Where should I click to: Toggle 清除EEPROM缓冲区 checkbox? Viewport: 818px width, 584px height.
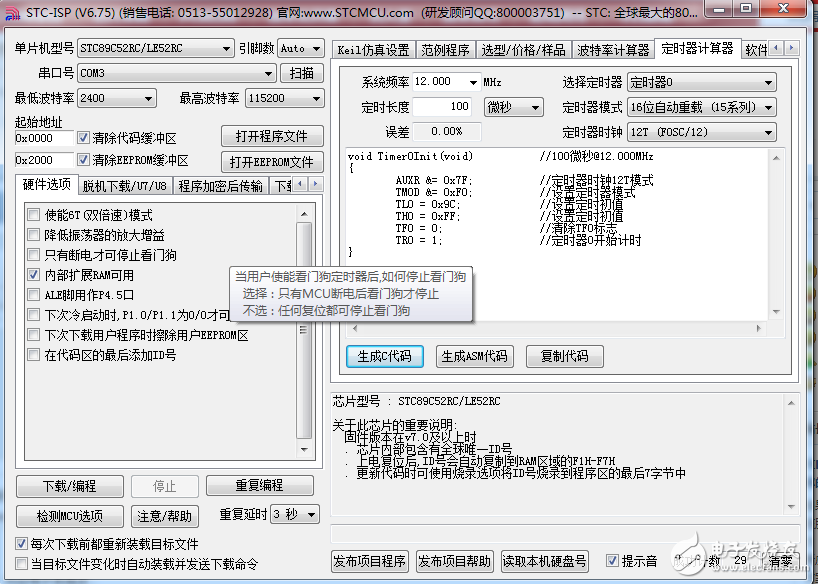pyautogui.click(x=83, y=160)
